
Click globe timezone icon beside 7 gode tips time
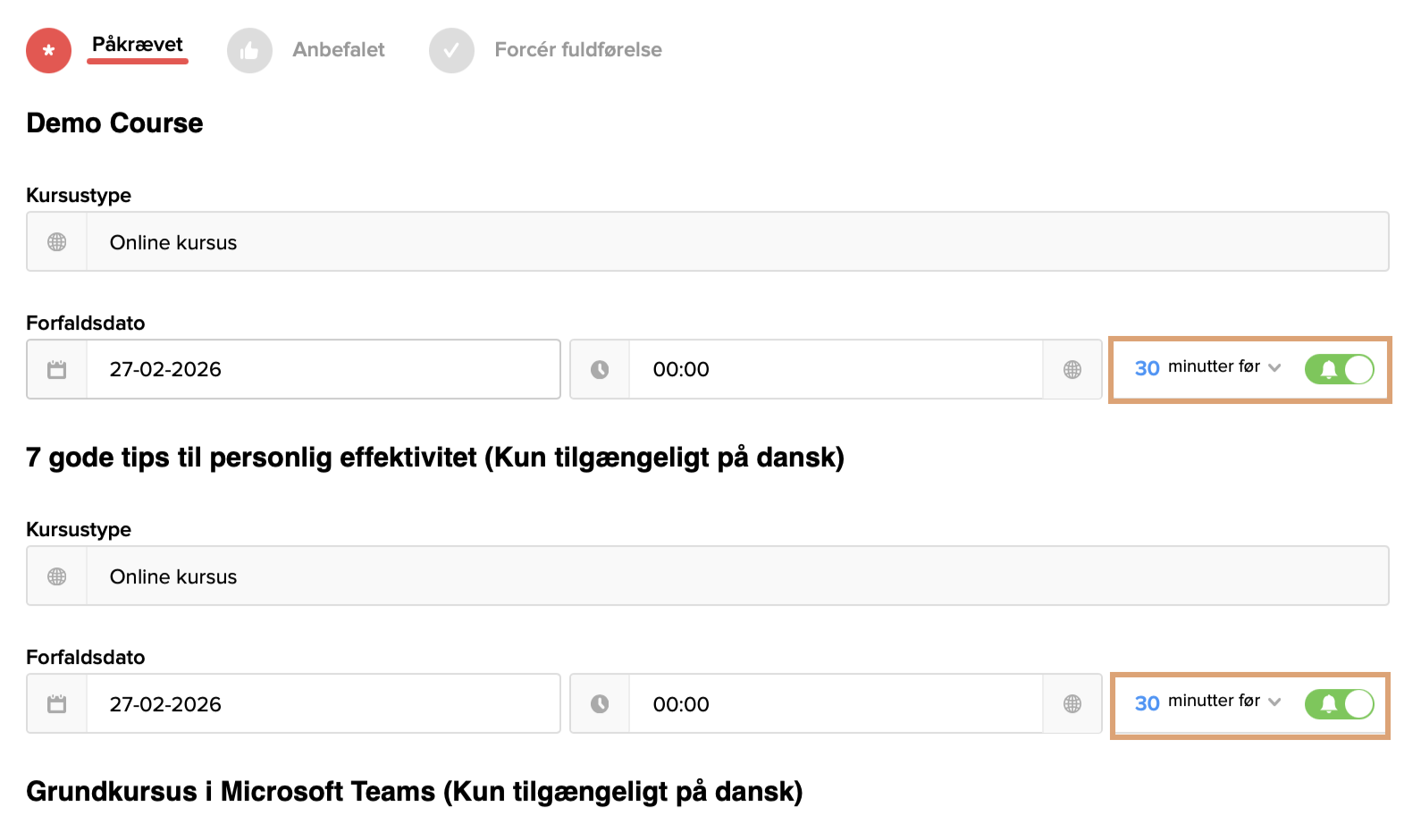[1072, 704]
